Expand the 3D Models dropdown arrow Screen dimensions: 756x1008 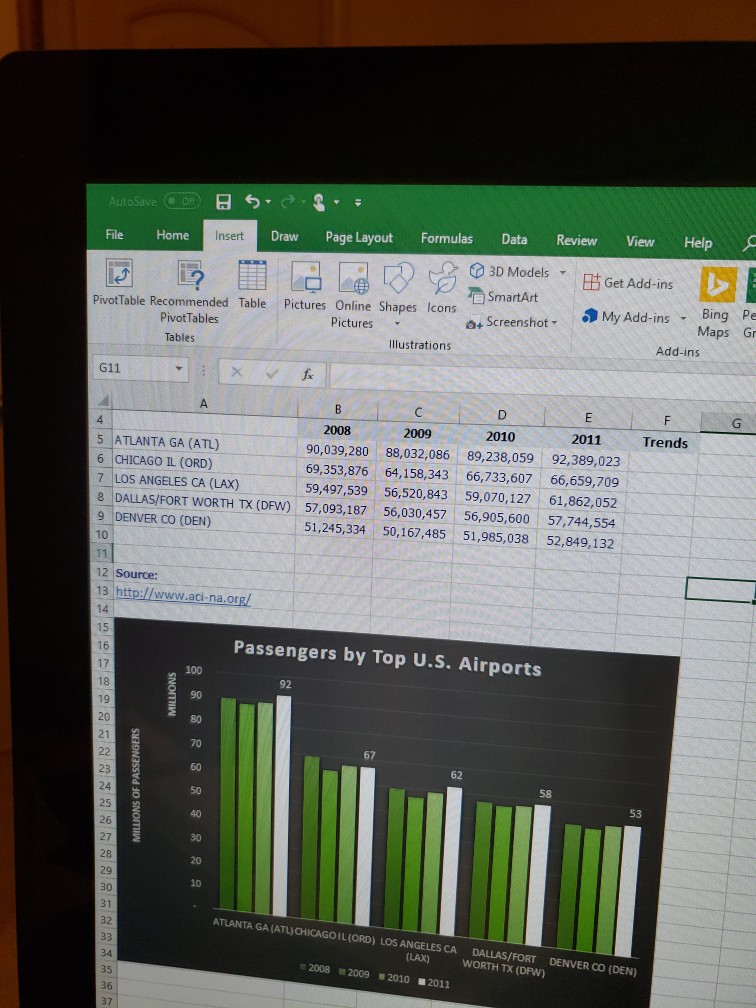561,273
